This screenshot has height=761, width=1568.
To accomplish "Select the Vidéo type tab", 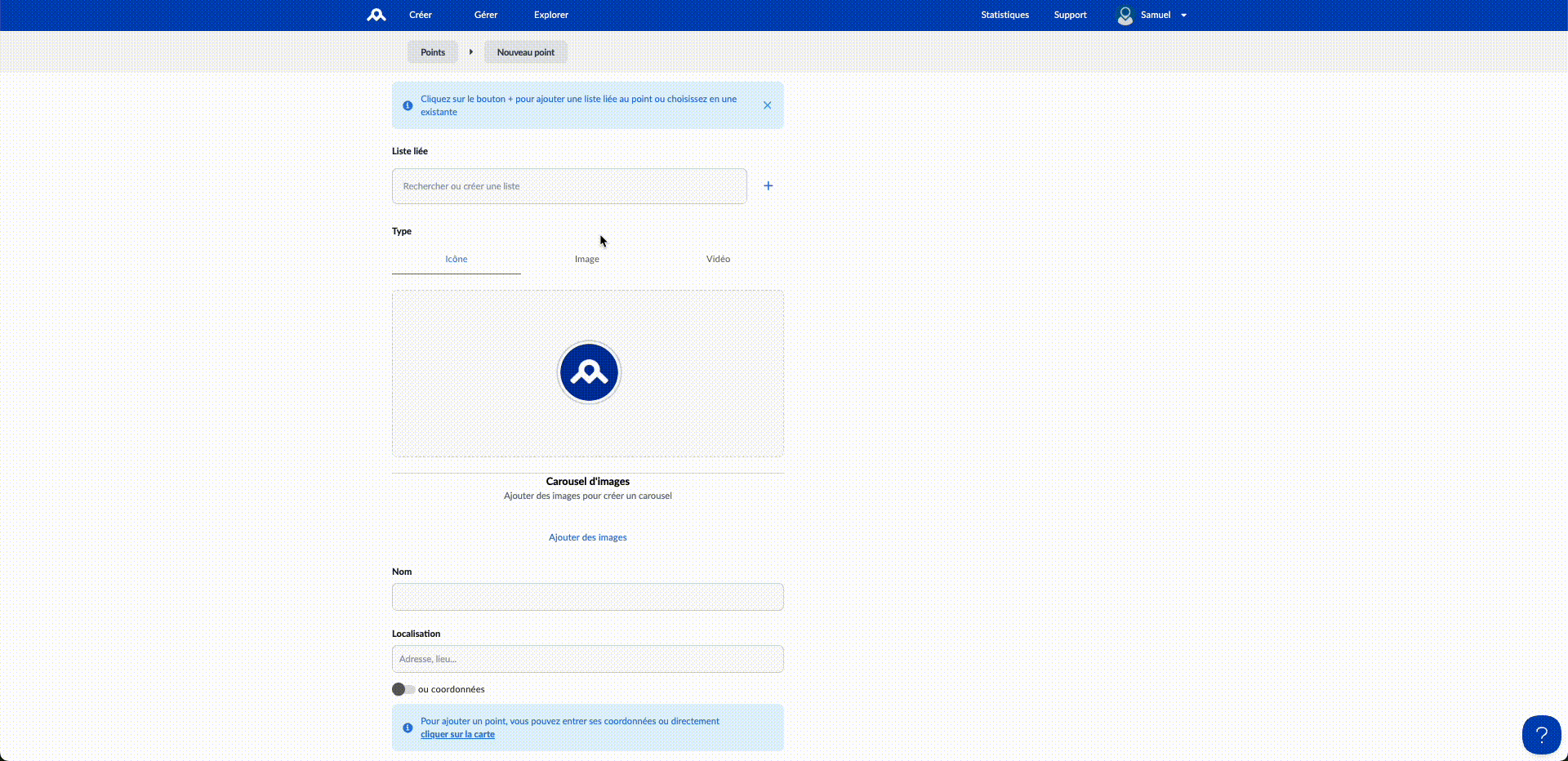I will click(x=719, y=259).
